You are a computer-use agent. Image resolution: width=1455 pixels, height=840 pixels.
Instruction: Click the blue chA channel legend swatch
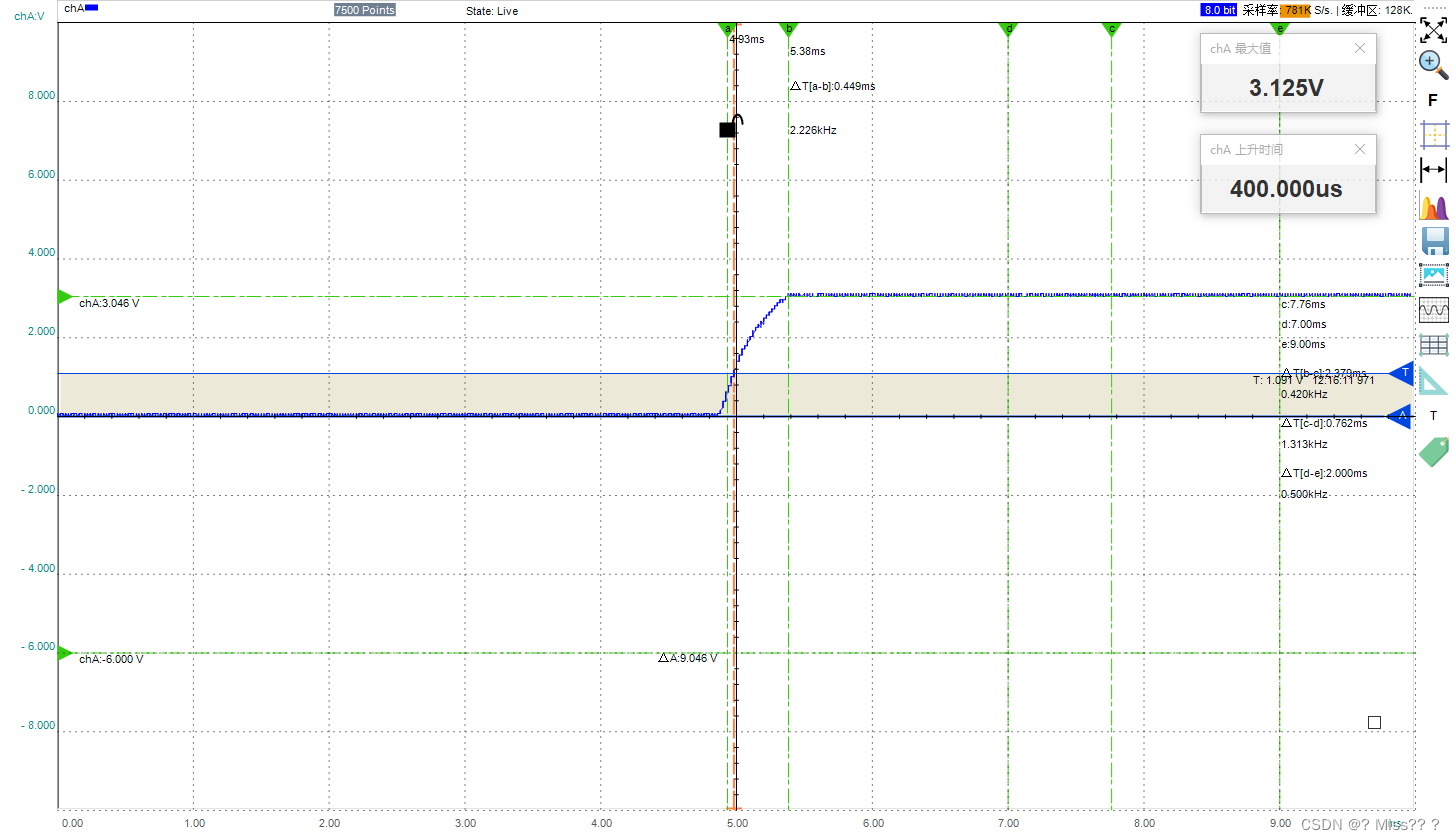coord(91,7)
